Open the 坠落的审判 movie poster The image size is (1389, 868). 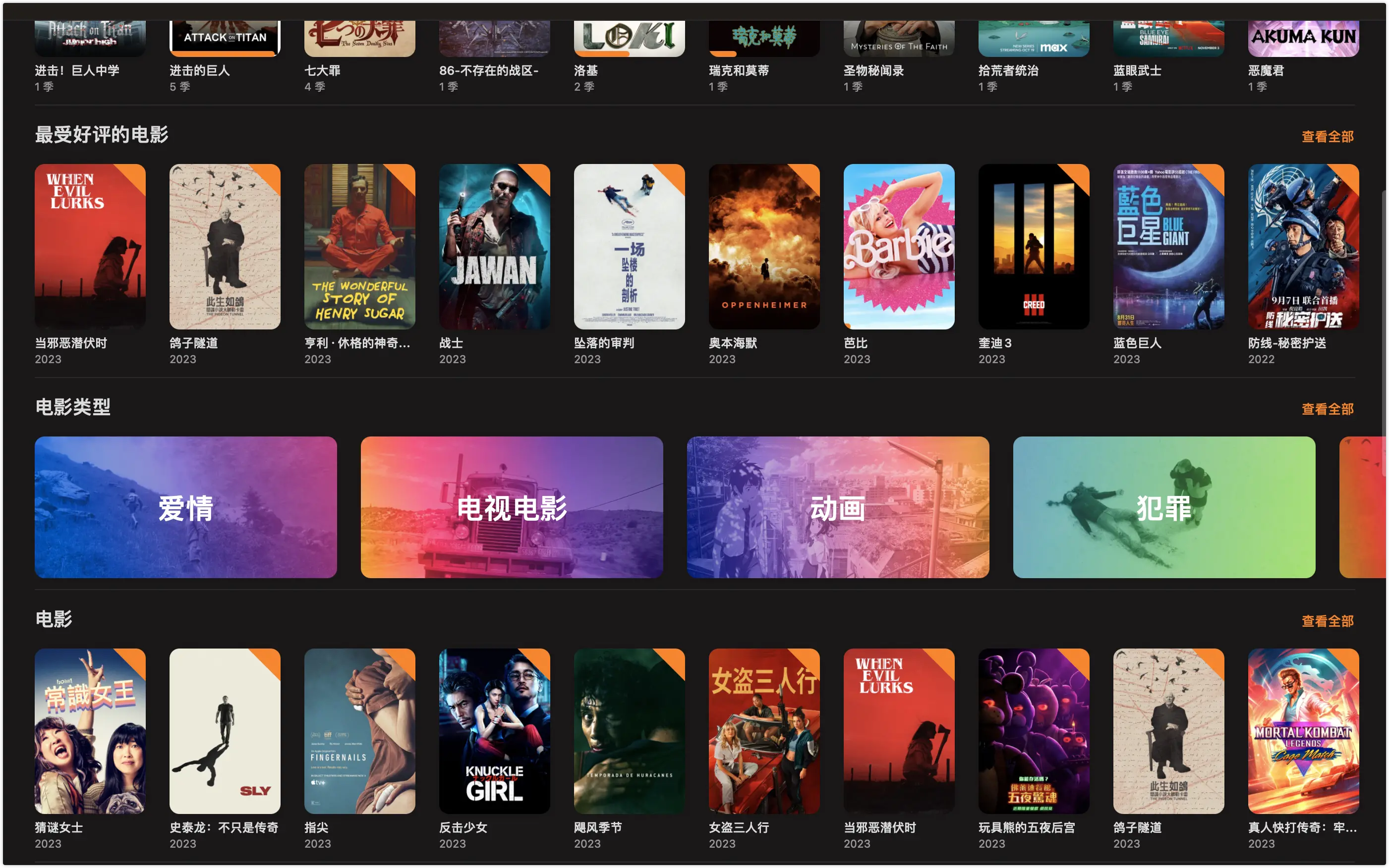pos(629,247)
